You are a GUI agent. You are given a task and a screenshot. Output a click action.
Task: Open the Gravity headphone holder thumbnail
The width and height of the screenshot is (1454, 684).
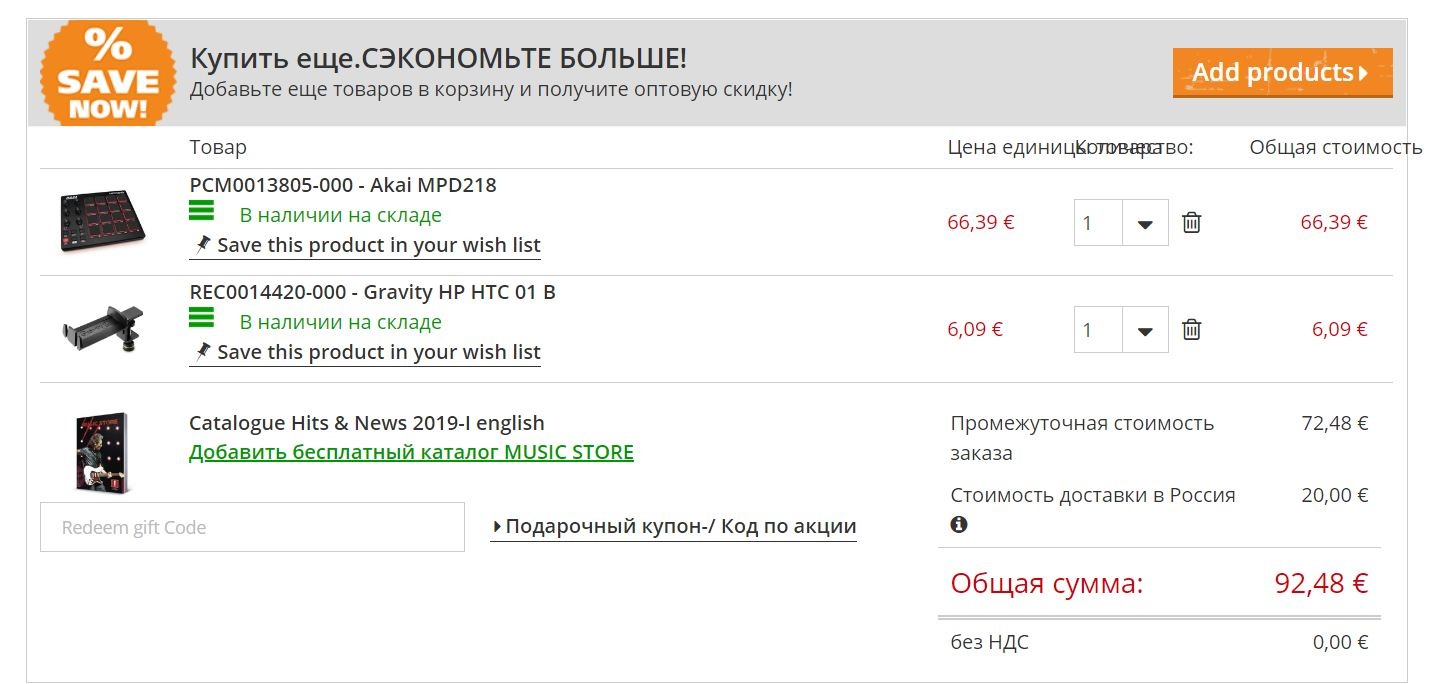102,329
